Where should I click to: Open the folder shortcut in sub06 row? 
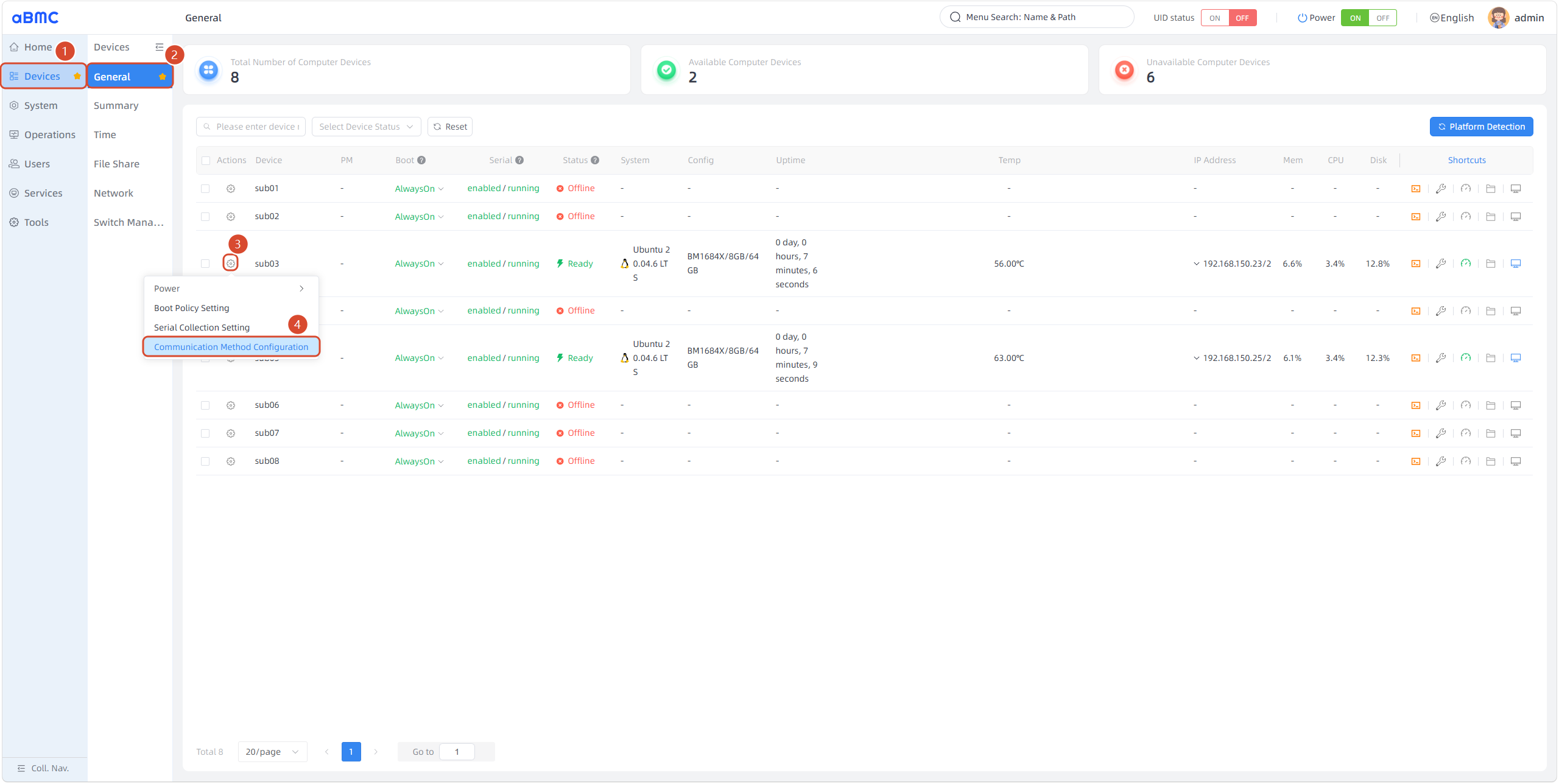click(x=1491, y=405)
